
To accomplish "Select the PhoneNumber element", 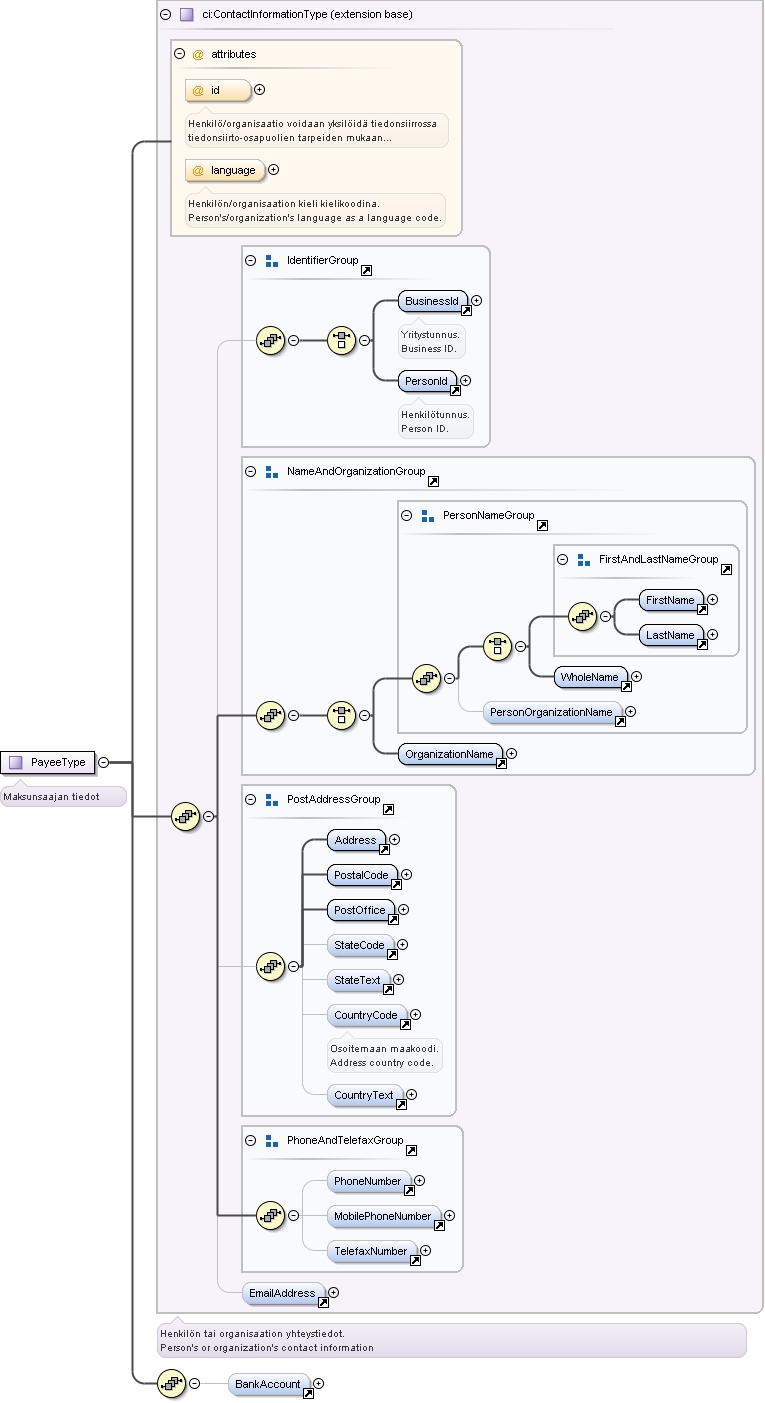I will pos(369,1182).
